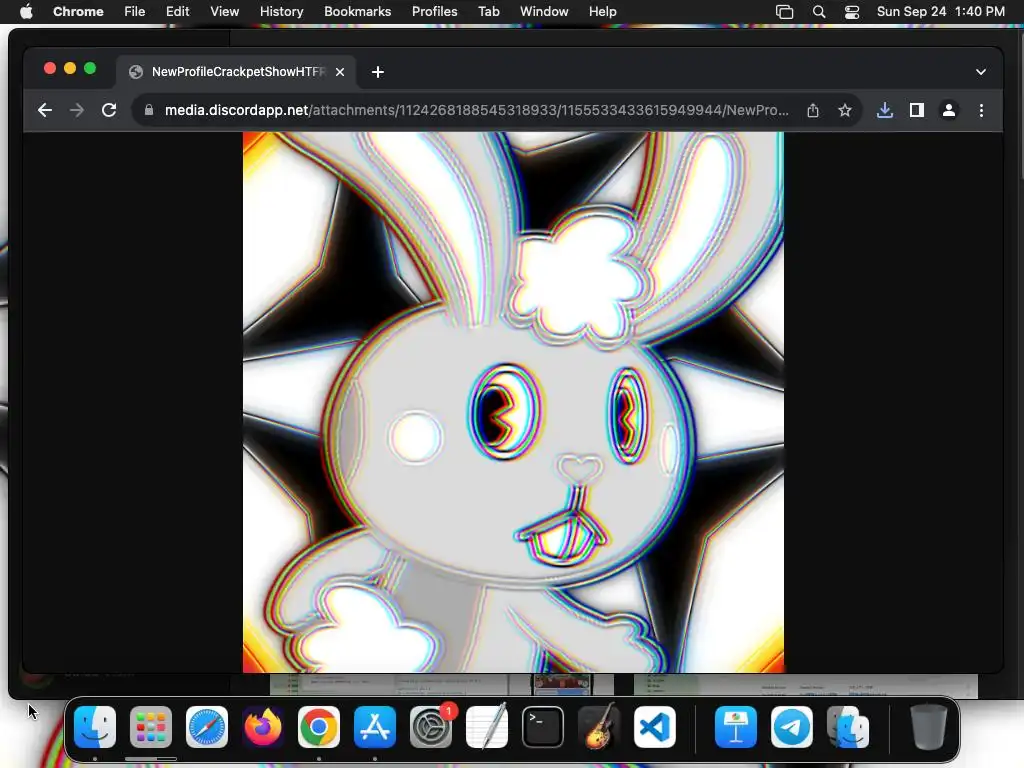Image resolution: width=1024 pixels, height=768 pixels.
Task: Open Control Center in menu bar
Action: point(852,12)
